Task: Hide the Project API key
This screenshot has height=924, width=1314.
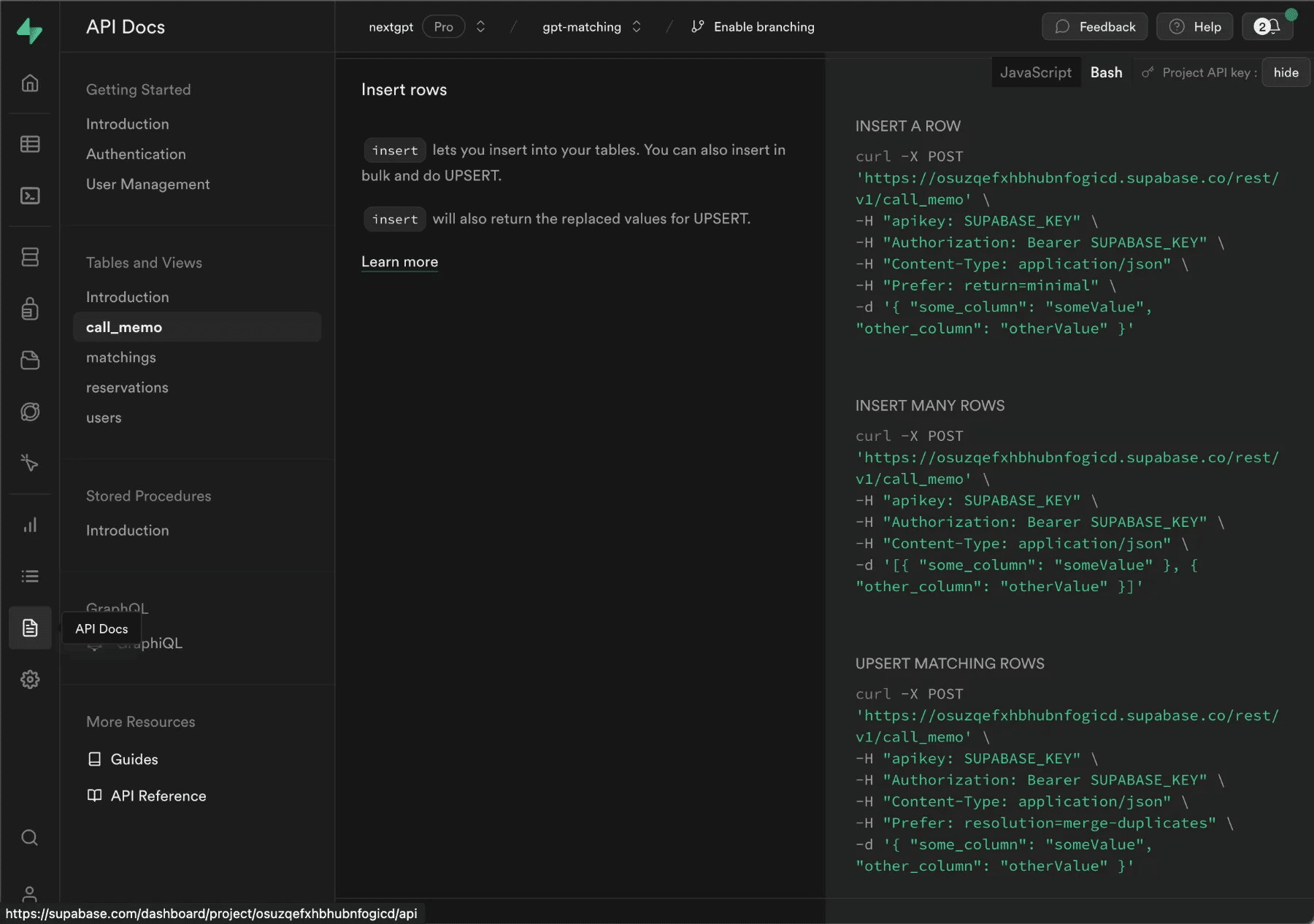Action: pos(1286,72)
